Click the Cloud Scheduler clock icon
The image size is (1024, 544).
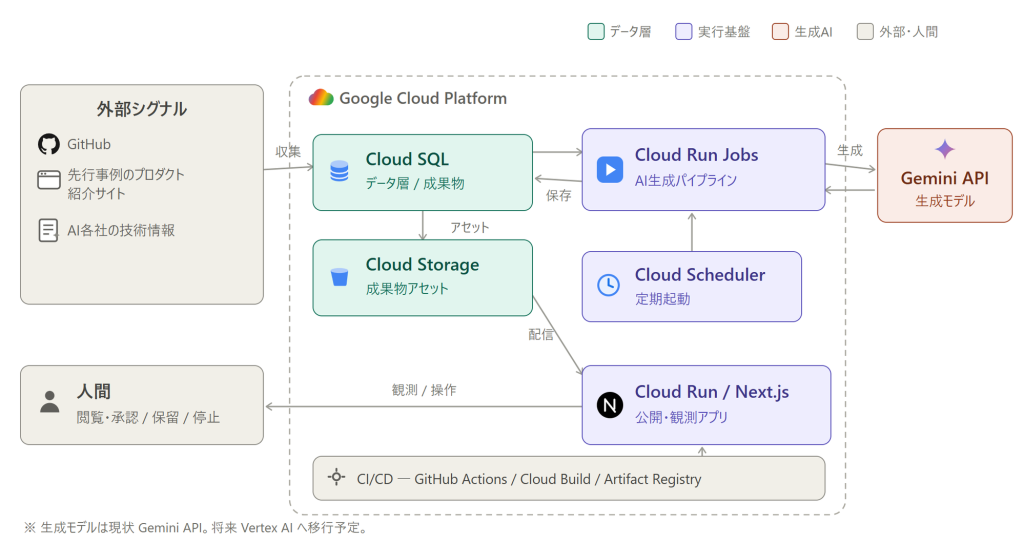click(609, 285)
